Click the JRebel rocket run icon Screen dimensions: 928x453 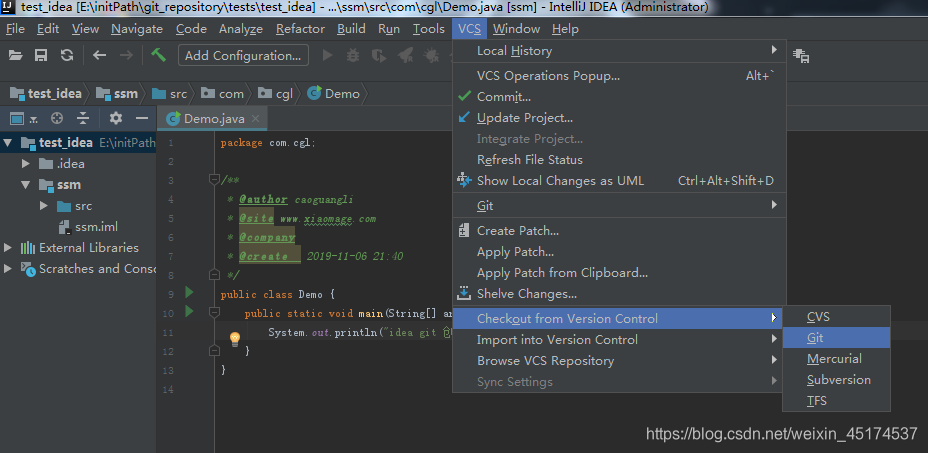[x=405, y=56]
